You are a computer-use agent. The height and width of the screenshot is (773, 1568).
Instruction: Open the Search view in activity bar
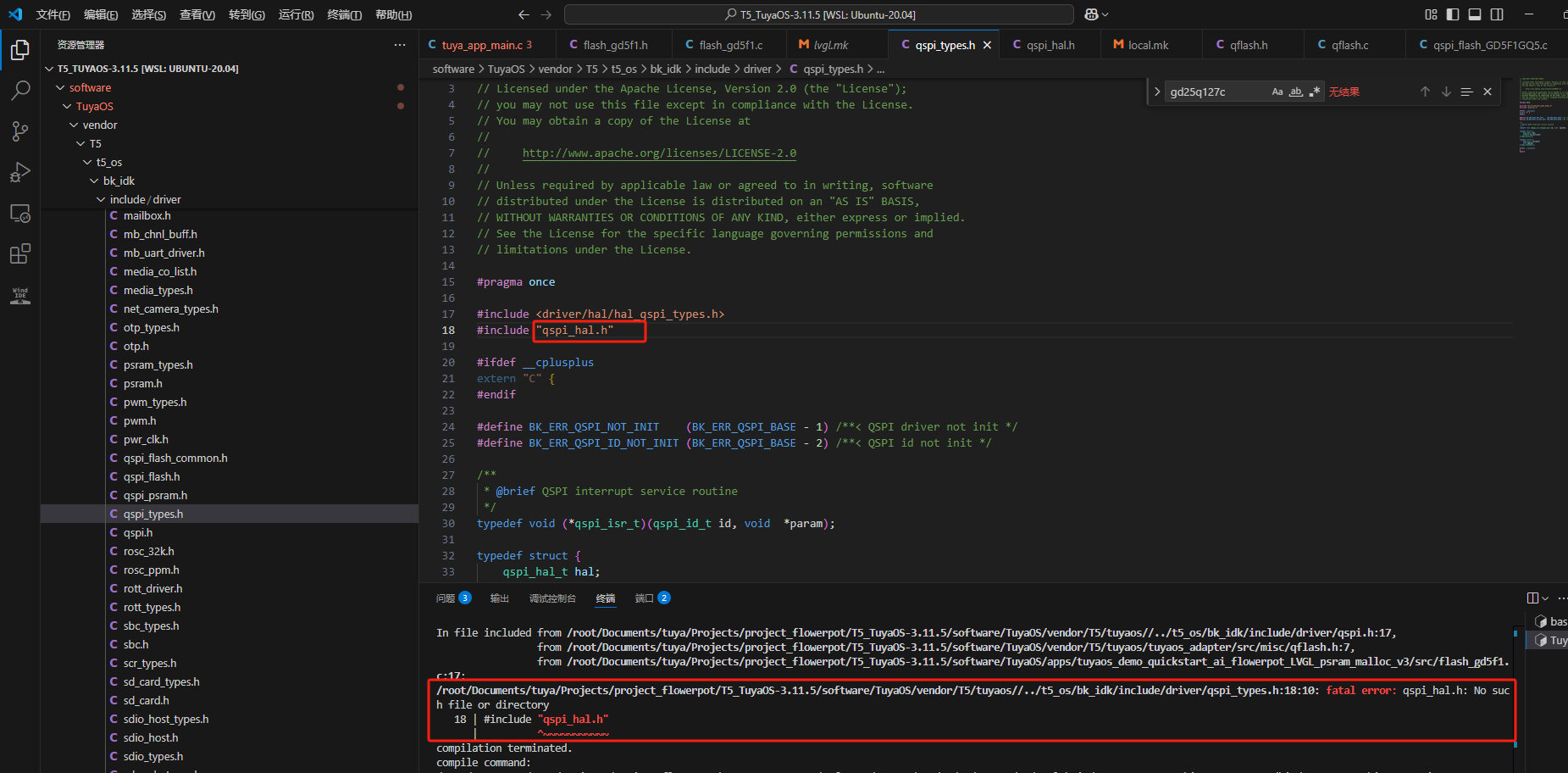19,91
